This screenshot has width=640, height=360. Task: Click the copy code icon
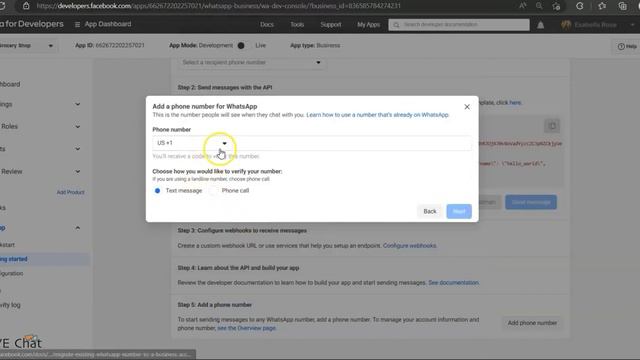pyautogui.click(x=552, y=126)
